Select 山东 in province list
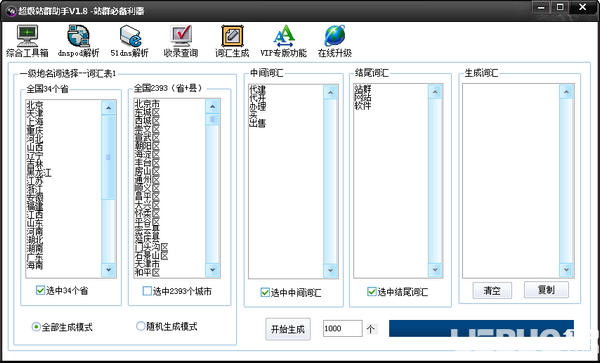Image resolution: width=600 pixels, height=363 pixels. click(x=35, y=223)
